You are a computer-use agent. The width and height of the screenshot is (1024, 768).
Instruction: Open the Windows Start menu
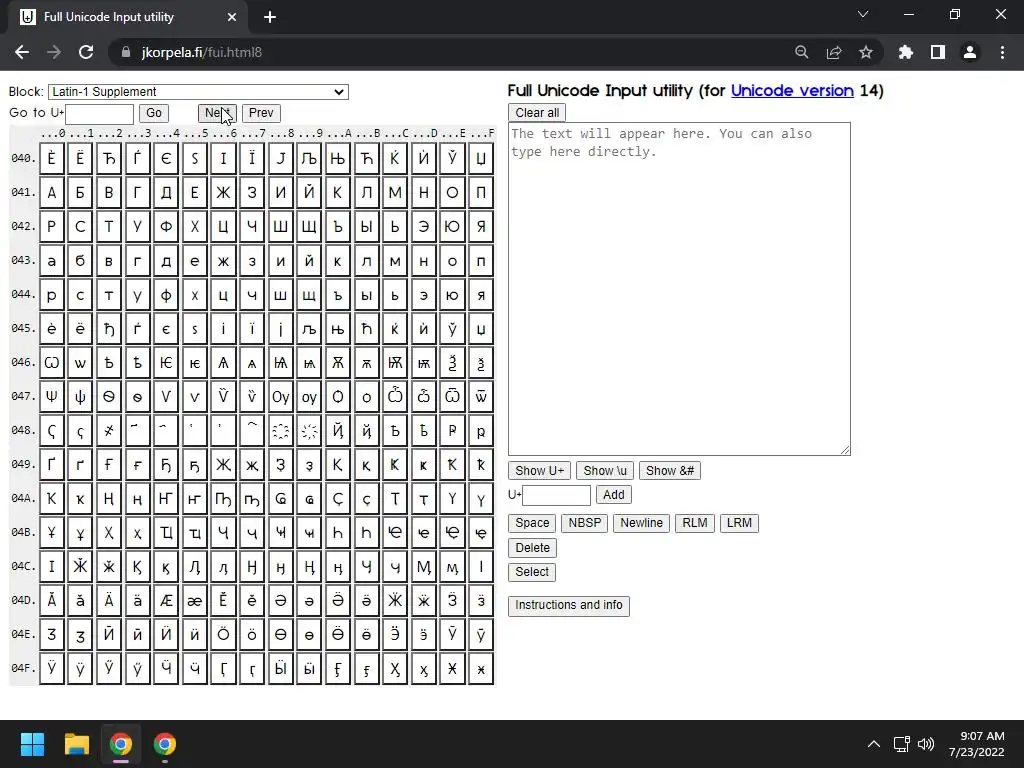(x=32, y=744)
